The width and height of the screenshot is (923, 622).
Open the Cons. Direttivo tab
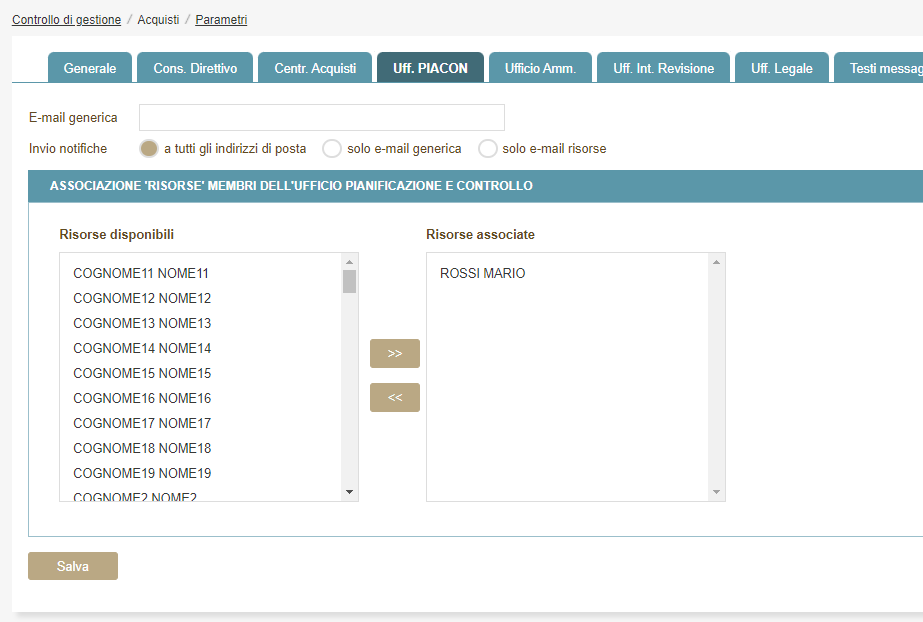(x=195, y=68)
